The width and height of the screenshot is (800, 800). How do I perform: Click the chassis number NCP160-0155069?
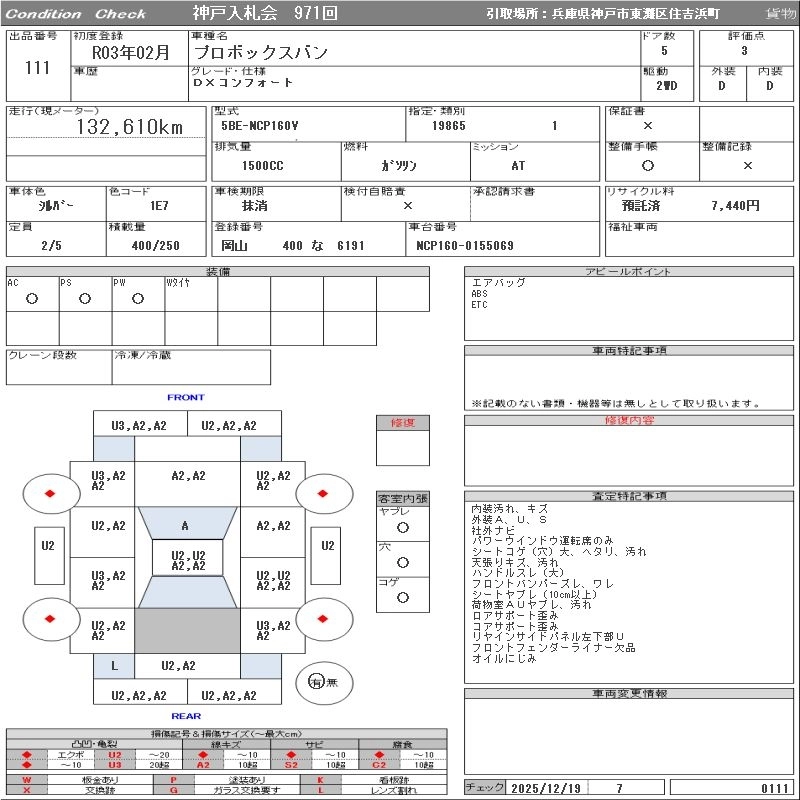[464, 245]
